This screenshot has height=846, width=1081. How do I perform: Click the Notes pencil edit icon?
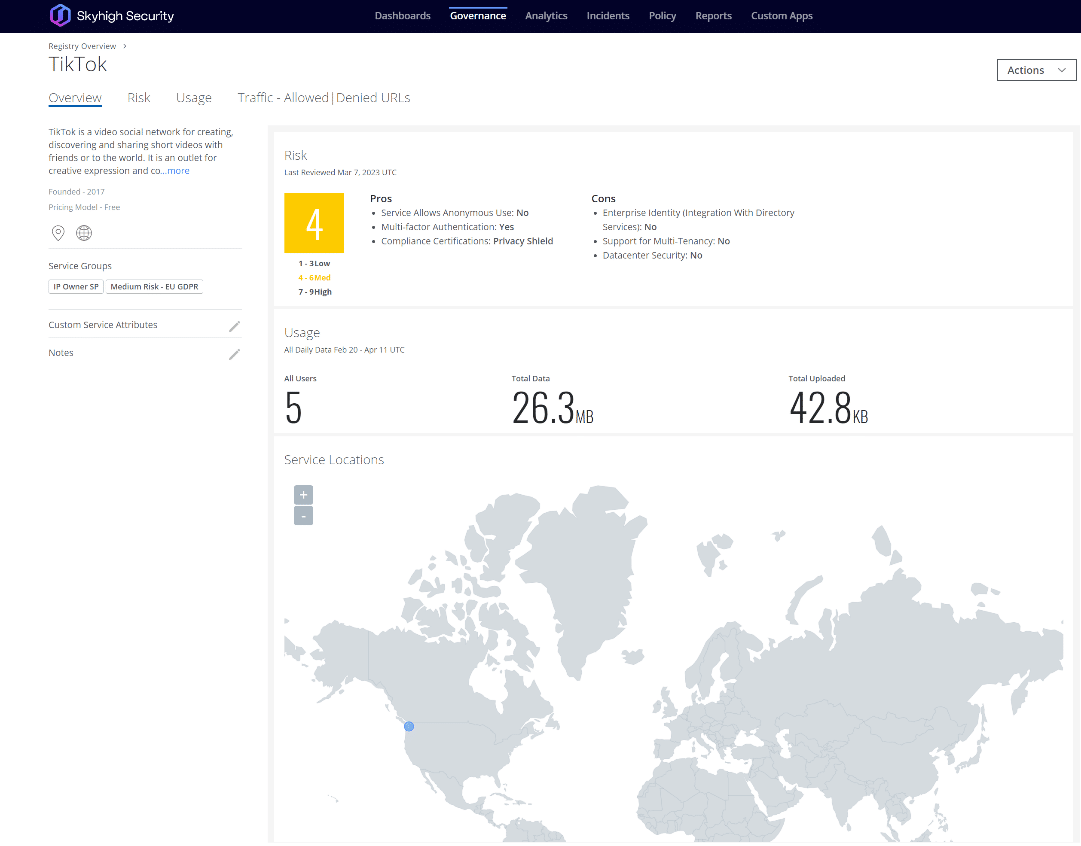pos(234,354)
